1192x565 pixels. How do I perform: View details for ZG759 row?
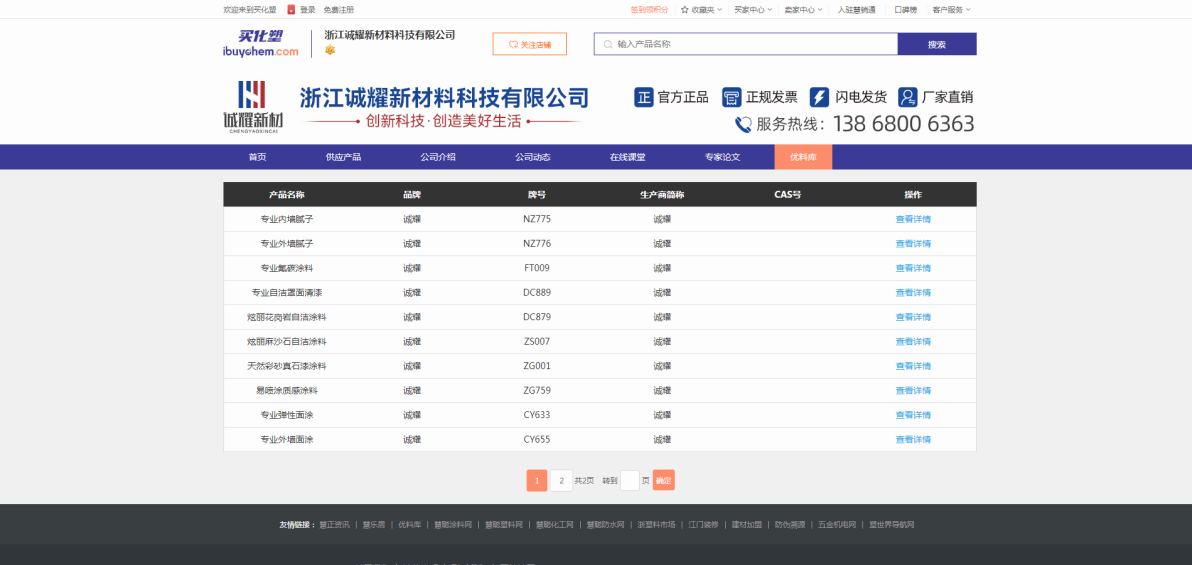[913, 390]
